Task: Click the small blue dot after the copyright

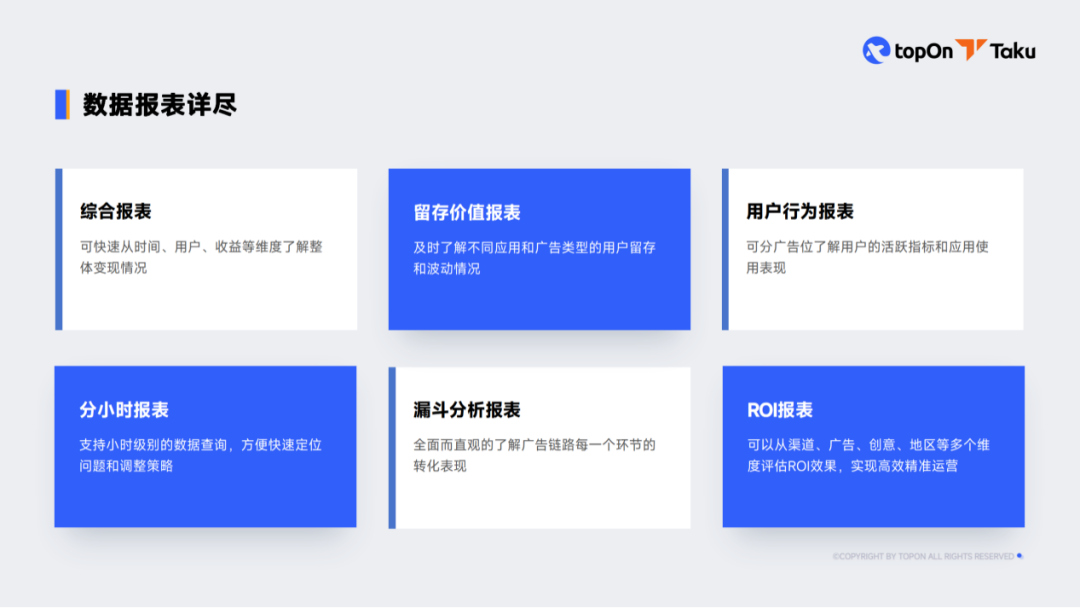Action: coord(1019,556)
